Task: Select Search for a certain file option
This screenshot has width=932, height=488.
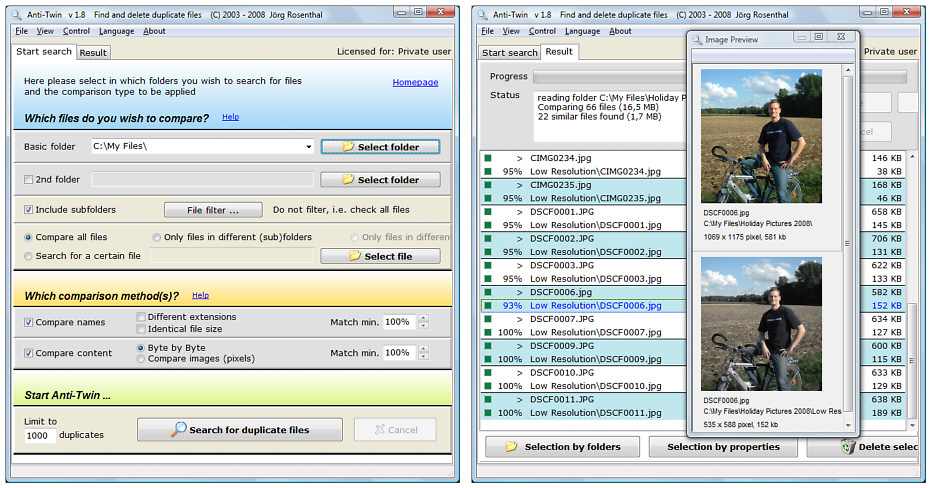Action: point(28,256)
